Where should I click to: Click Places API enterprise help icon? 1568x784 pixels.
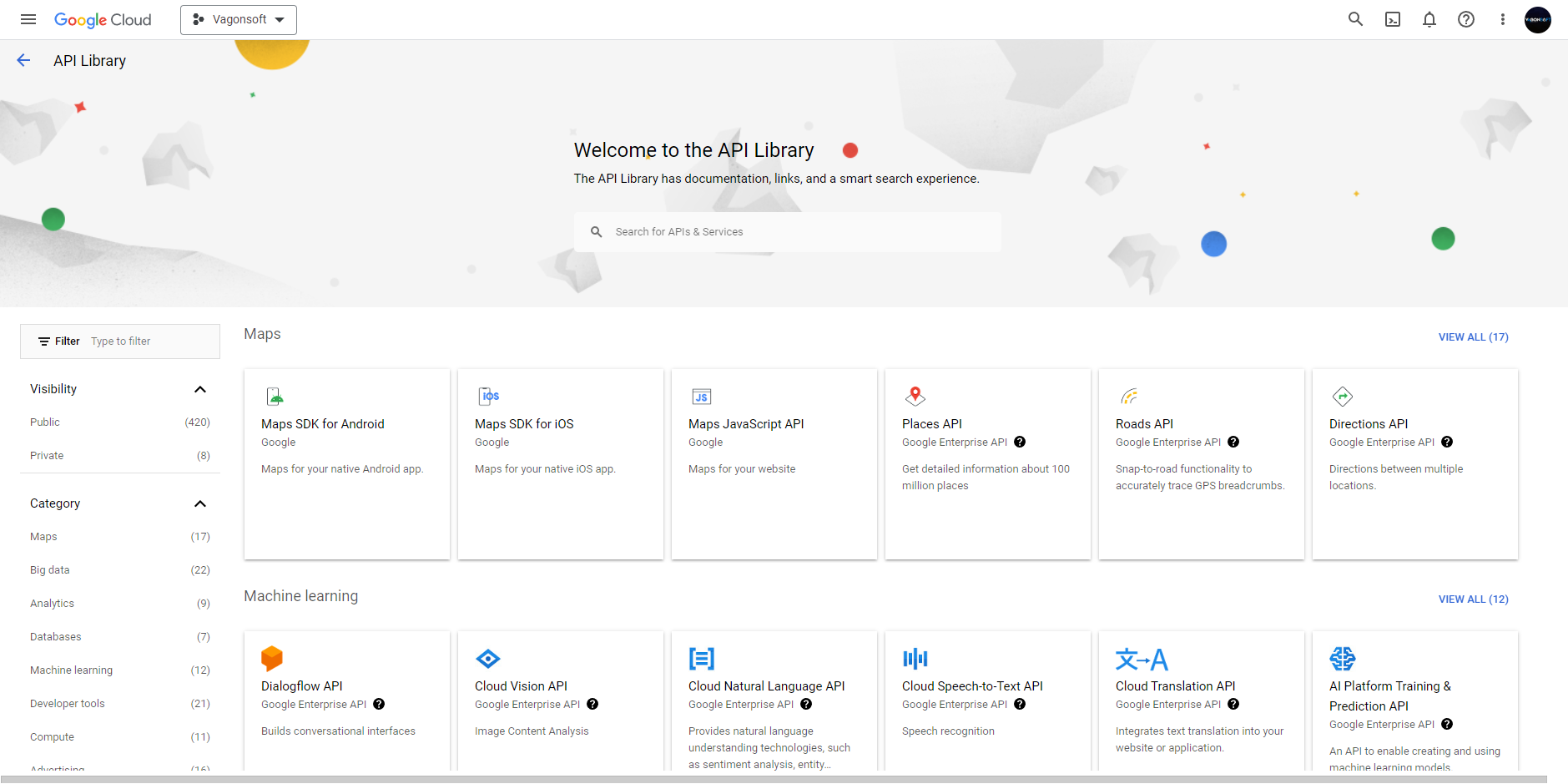1020,443
